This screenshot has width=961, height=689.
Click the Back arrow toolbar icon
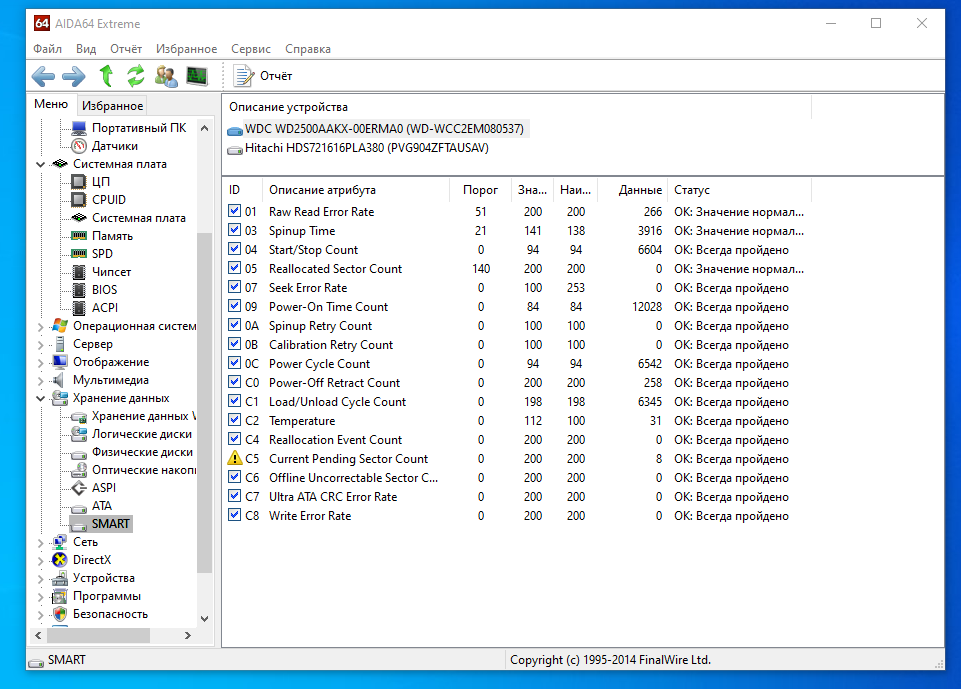[43, 76]
